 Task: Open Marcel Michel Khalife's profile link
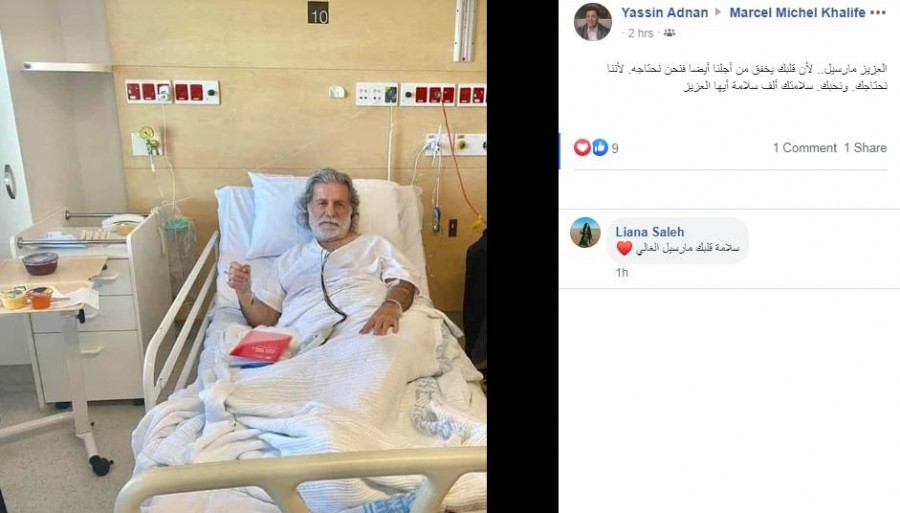point(797,13)
